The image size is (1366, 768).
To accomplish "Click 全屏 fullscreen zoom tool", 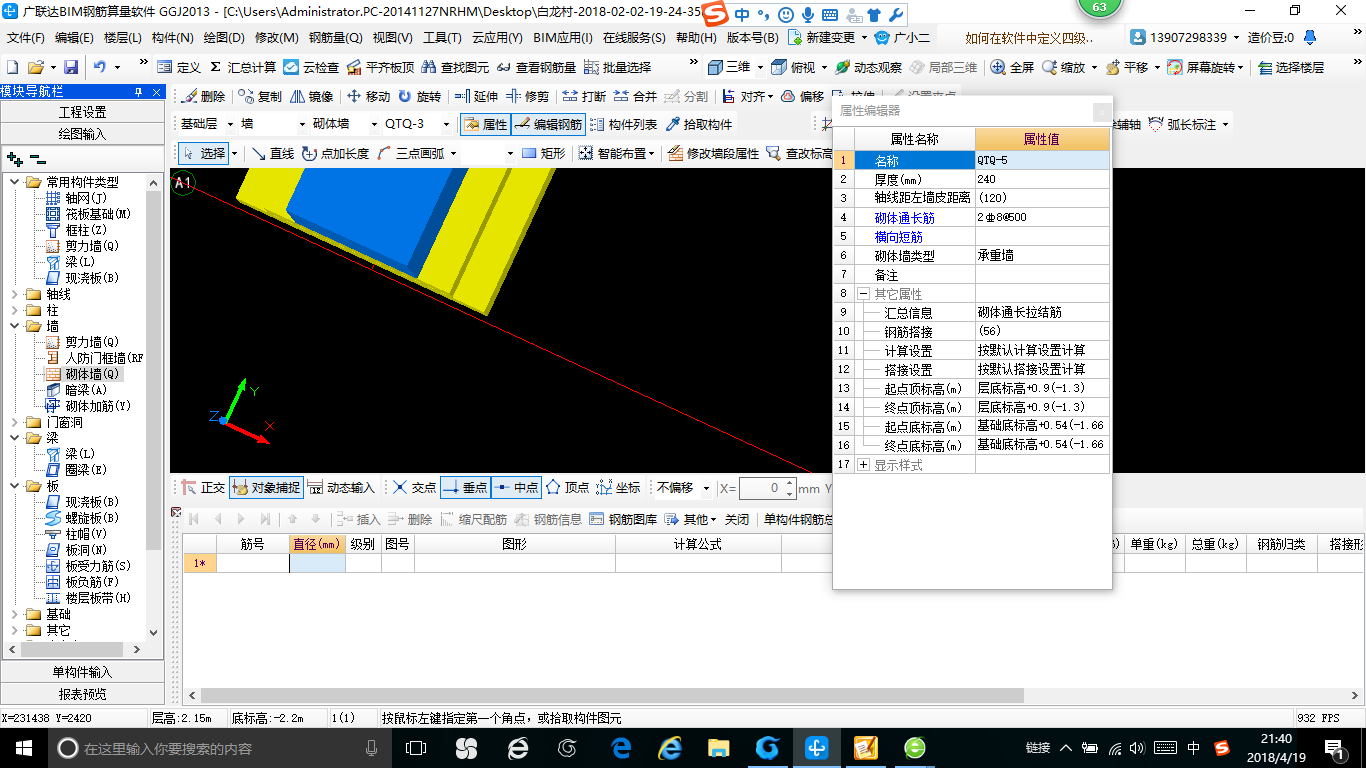I will click(1012, 67).
